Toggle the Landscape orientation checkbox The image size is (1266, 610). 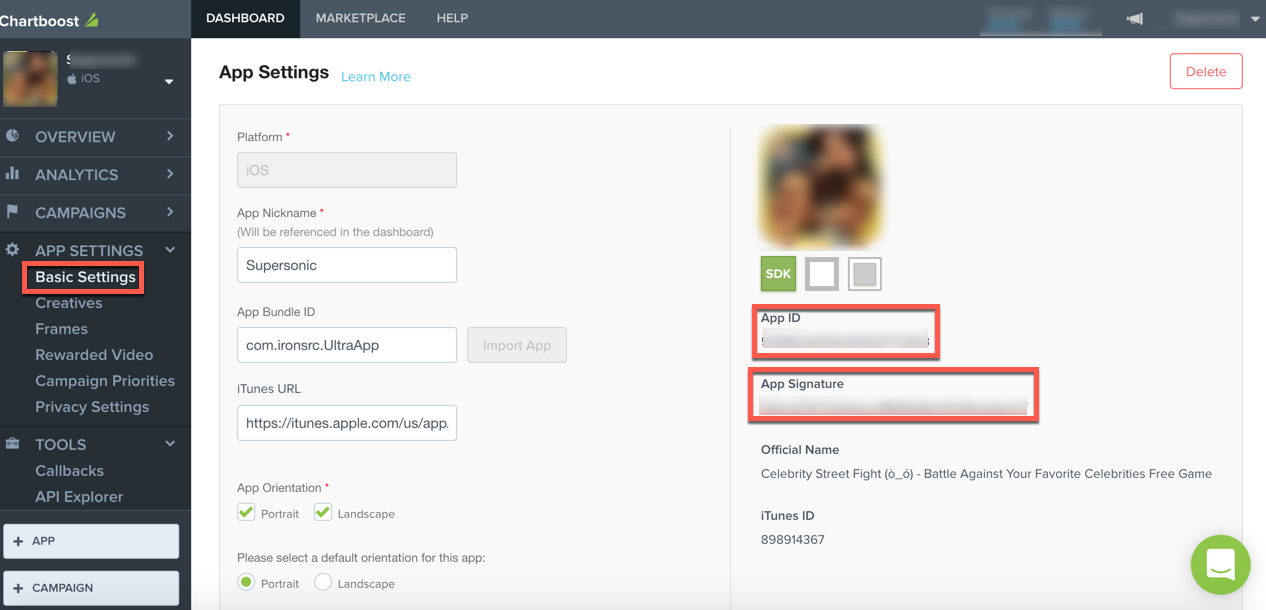click(x=323, y=512)
